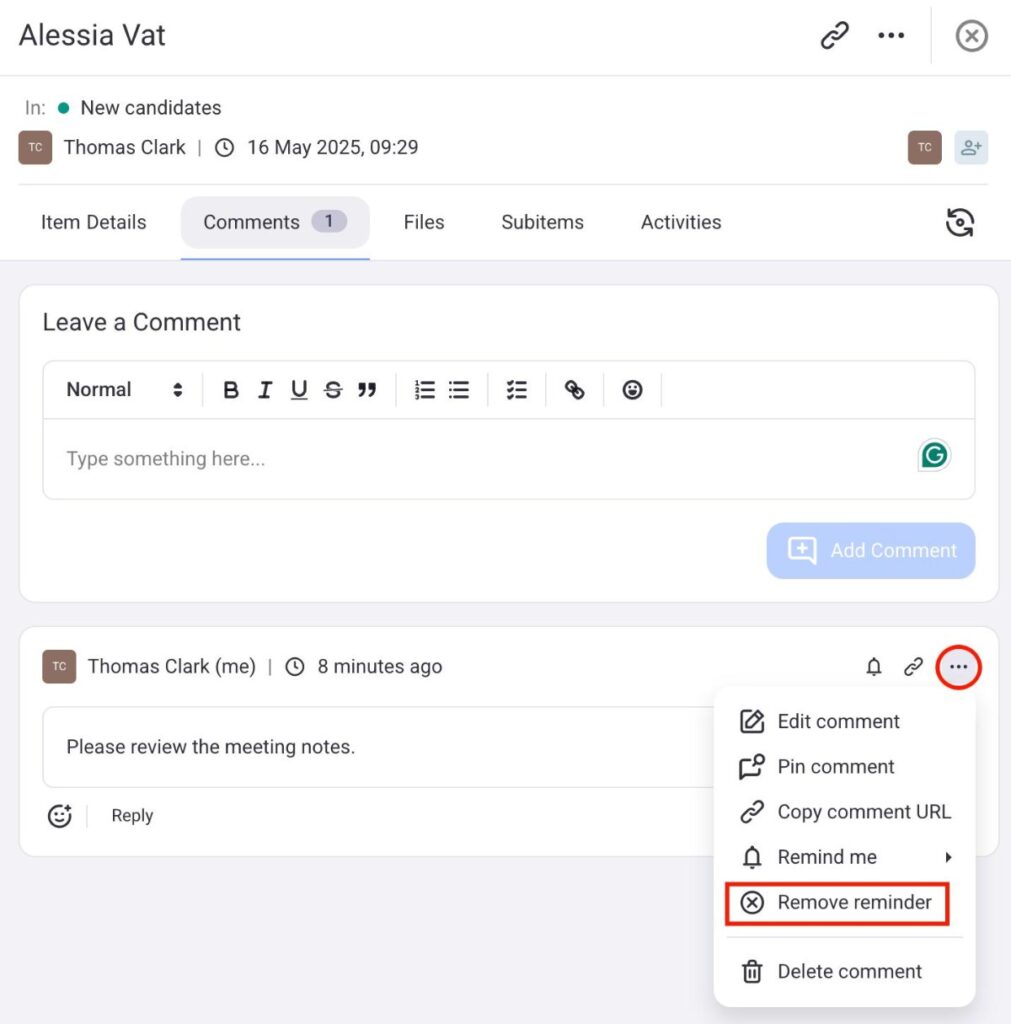Add emoji reaction to Thomas Clark's comment

(60, 816)
